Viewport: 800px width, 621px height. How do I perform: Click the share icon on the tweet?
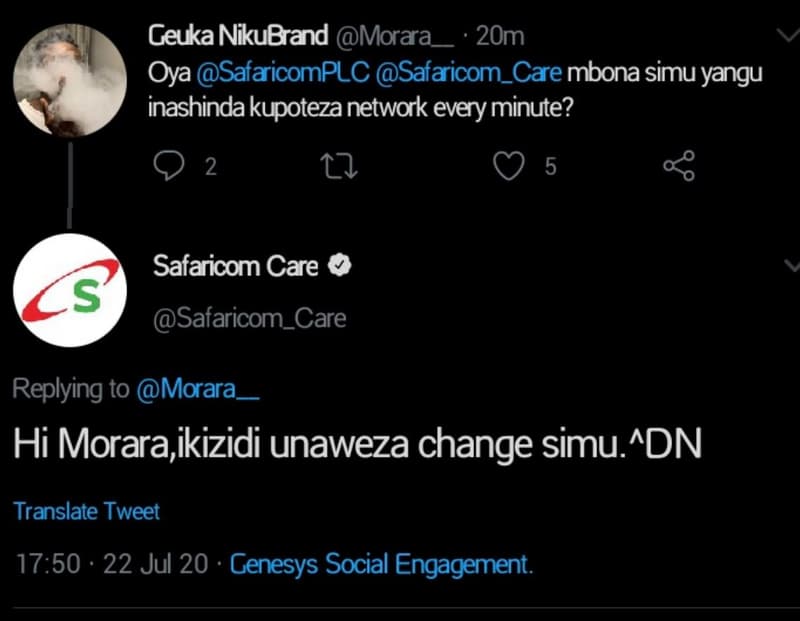(678, 167)
